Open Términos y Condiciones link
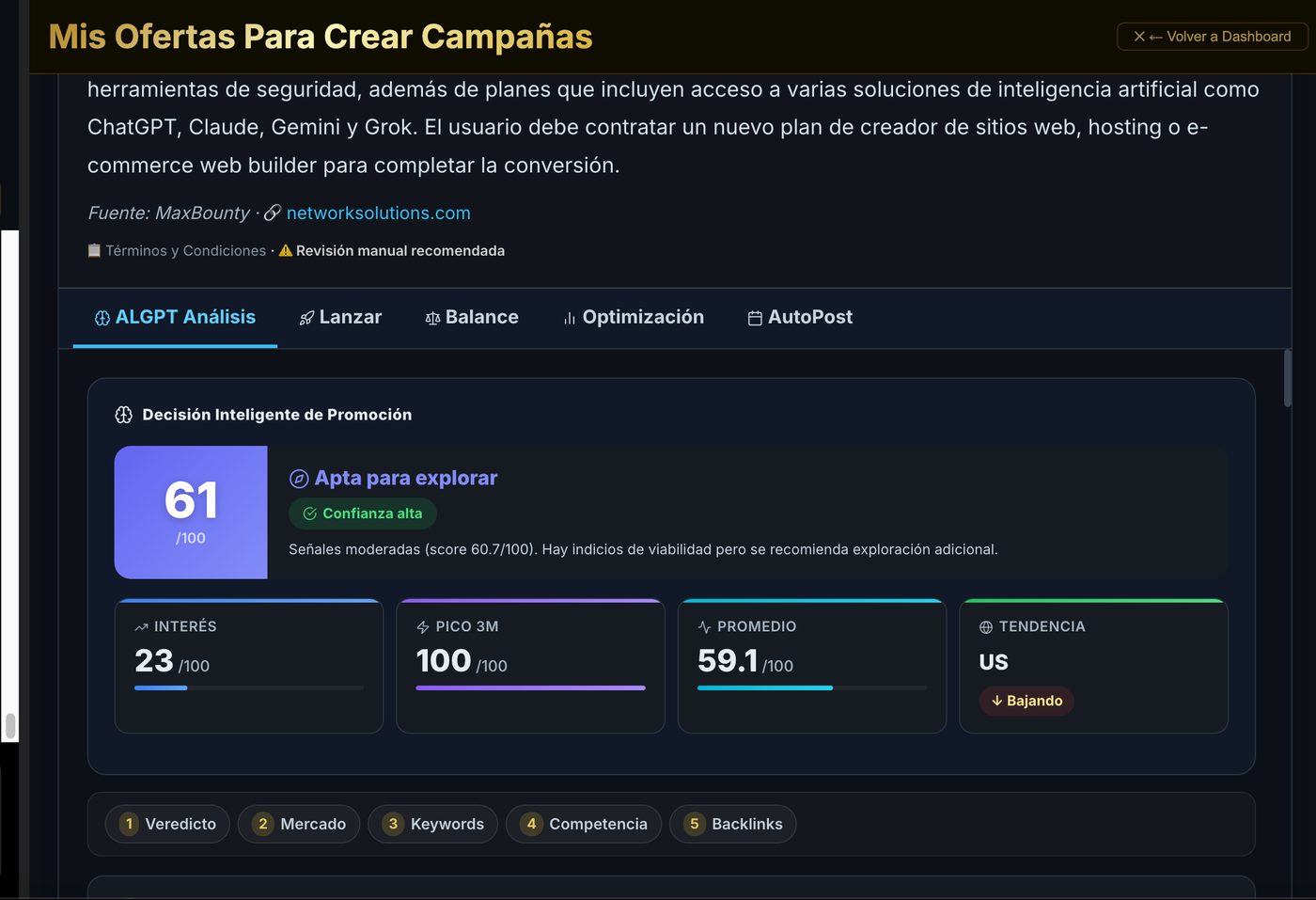 coord(185,251)
